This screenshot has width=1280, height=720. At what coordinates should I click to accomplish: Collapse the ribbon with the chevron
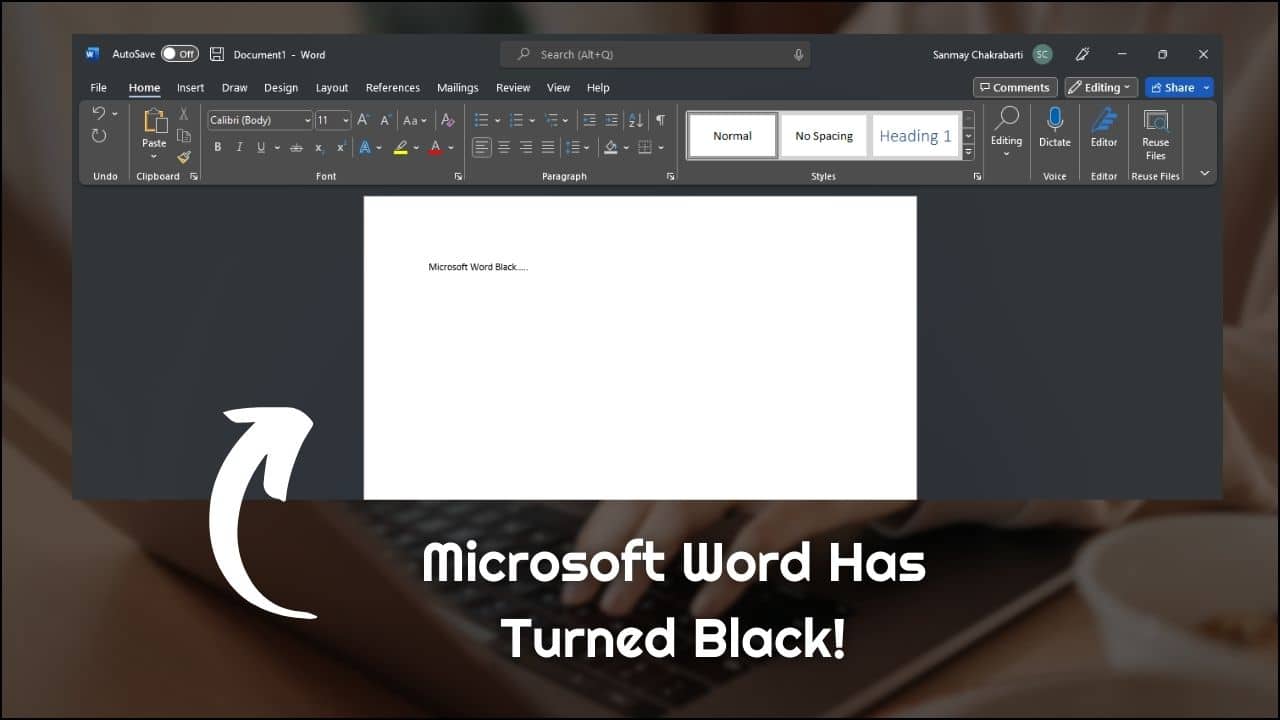1205,173
